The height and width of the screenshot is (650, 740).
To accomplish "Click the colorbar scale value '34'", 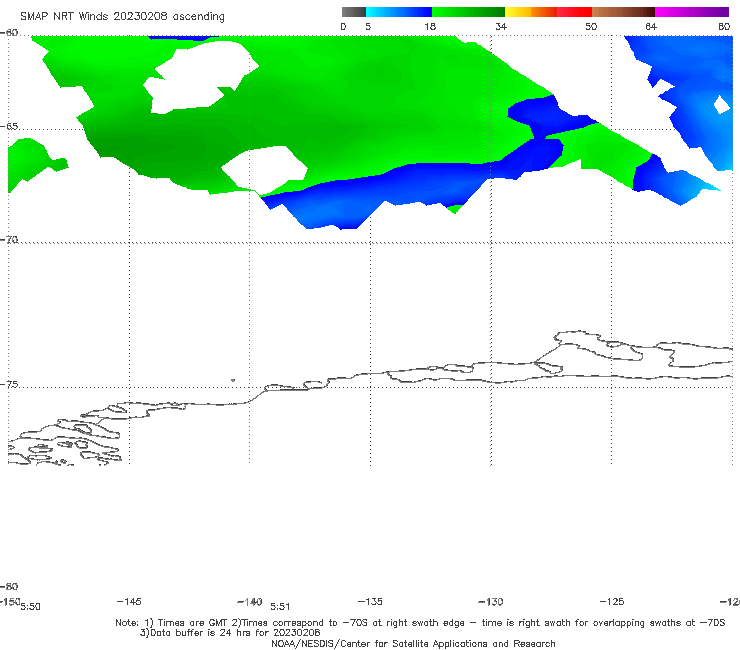I will [501, 26].
